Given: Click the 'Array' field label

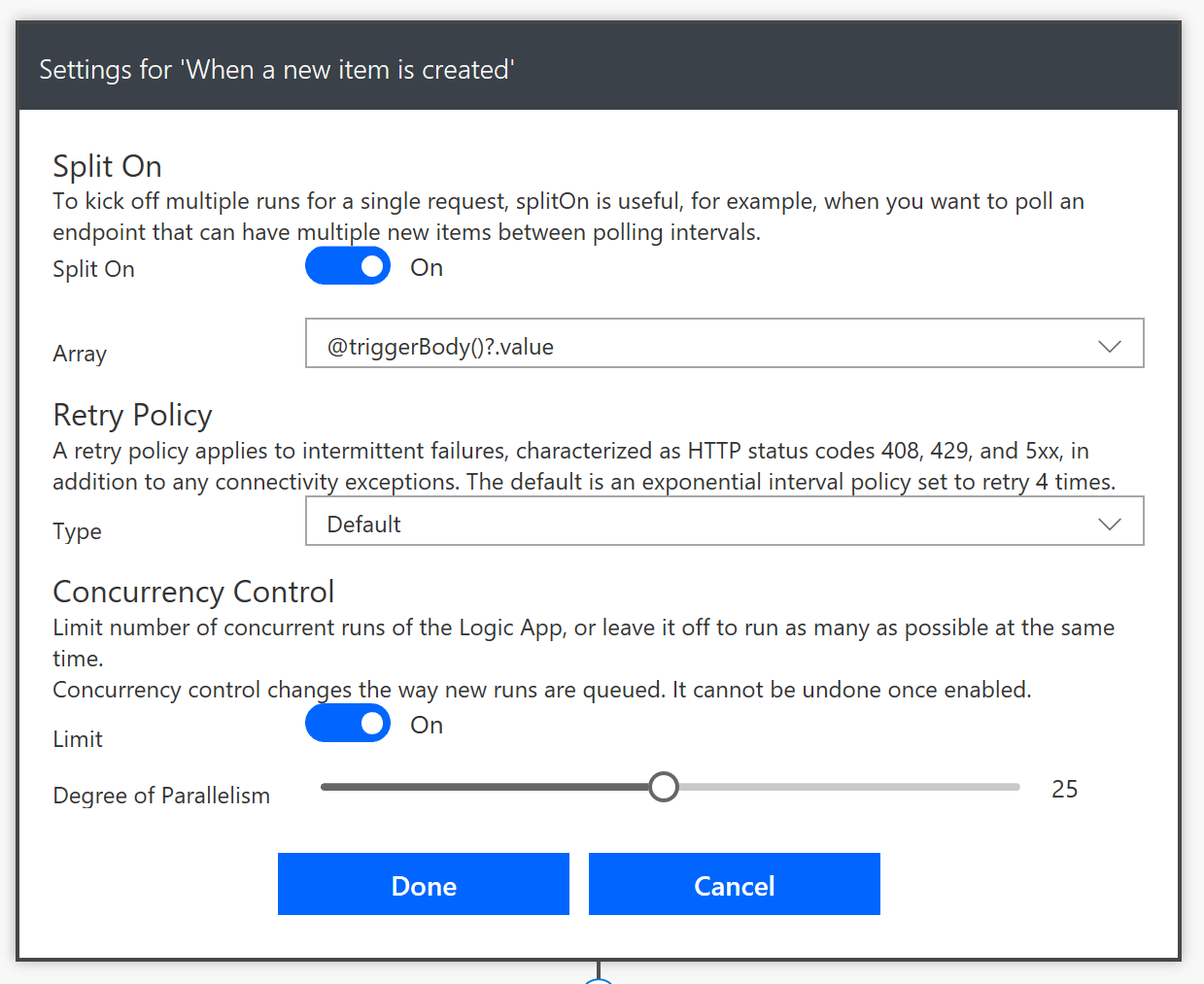Looking at the screenshot, I should [80, 354].
